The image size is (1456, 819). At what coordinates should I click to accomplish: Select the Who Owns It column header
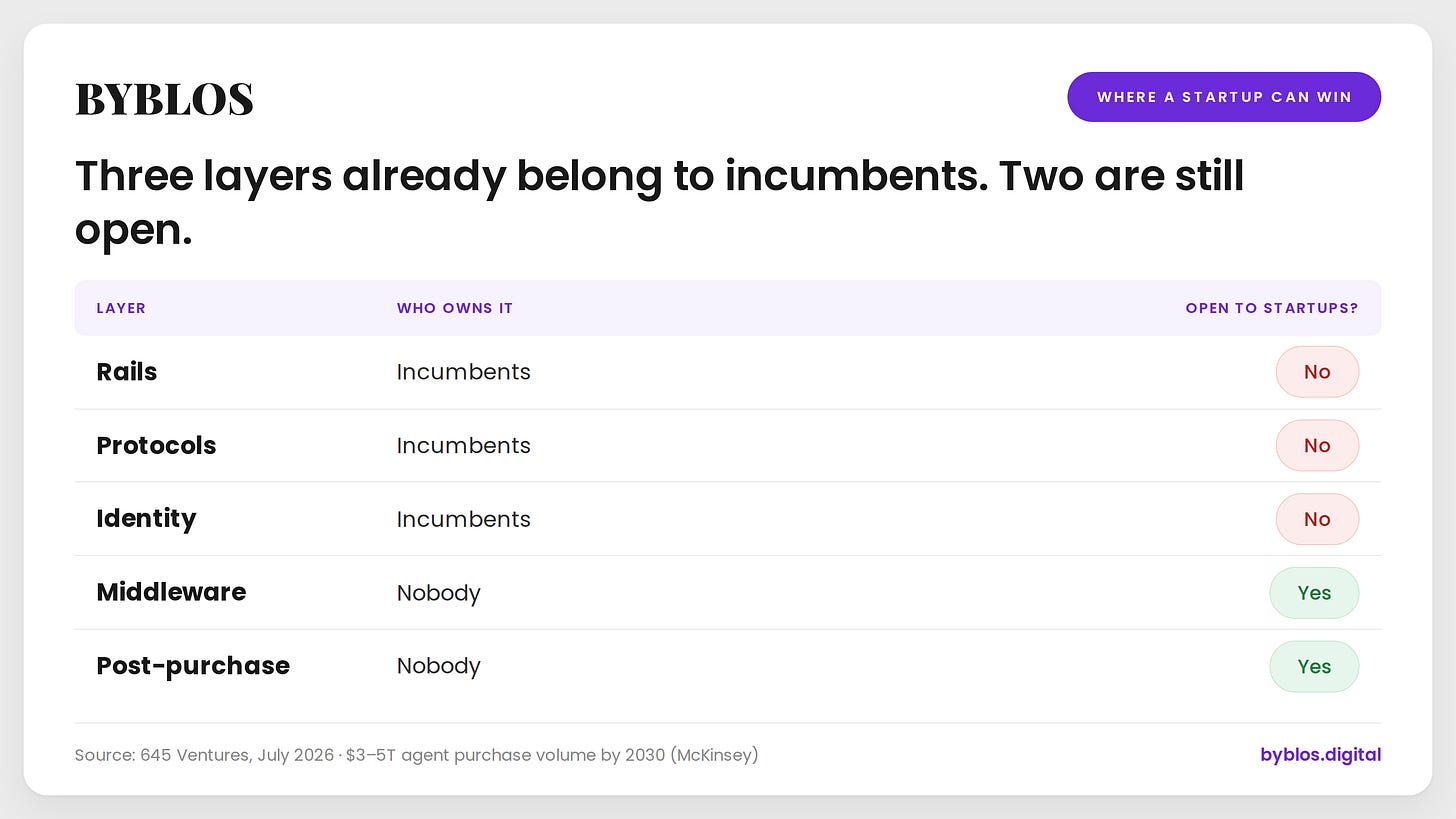[x=455, y=308]
